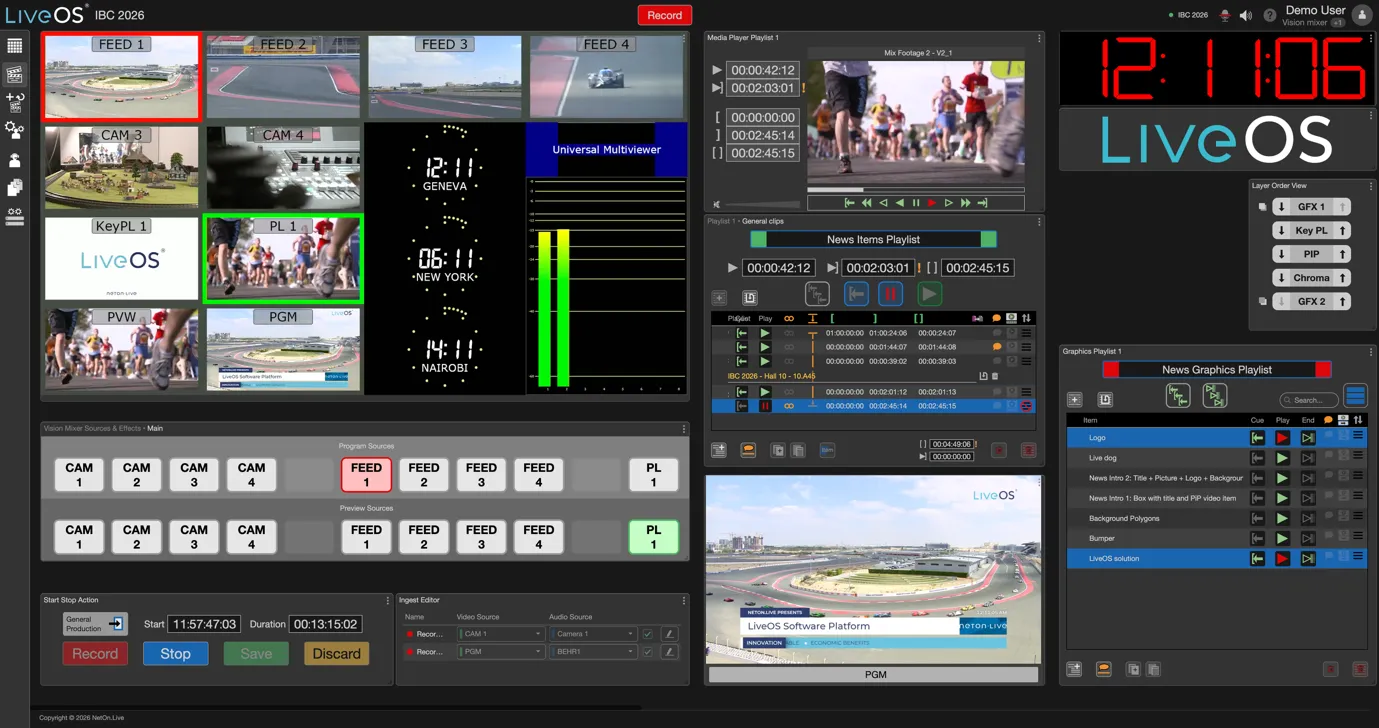This screenshot has width=1379, height=728.
Task: Select CAM 3 in Program Sources
Action: tap(194, 475)
